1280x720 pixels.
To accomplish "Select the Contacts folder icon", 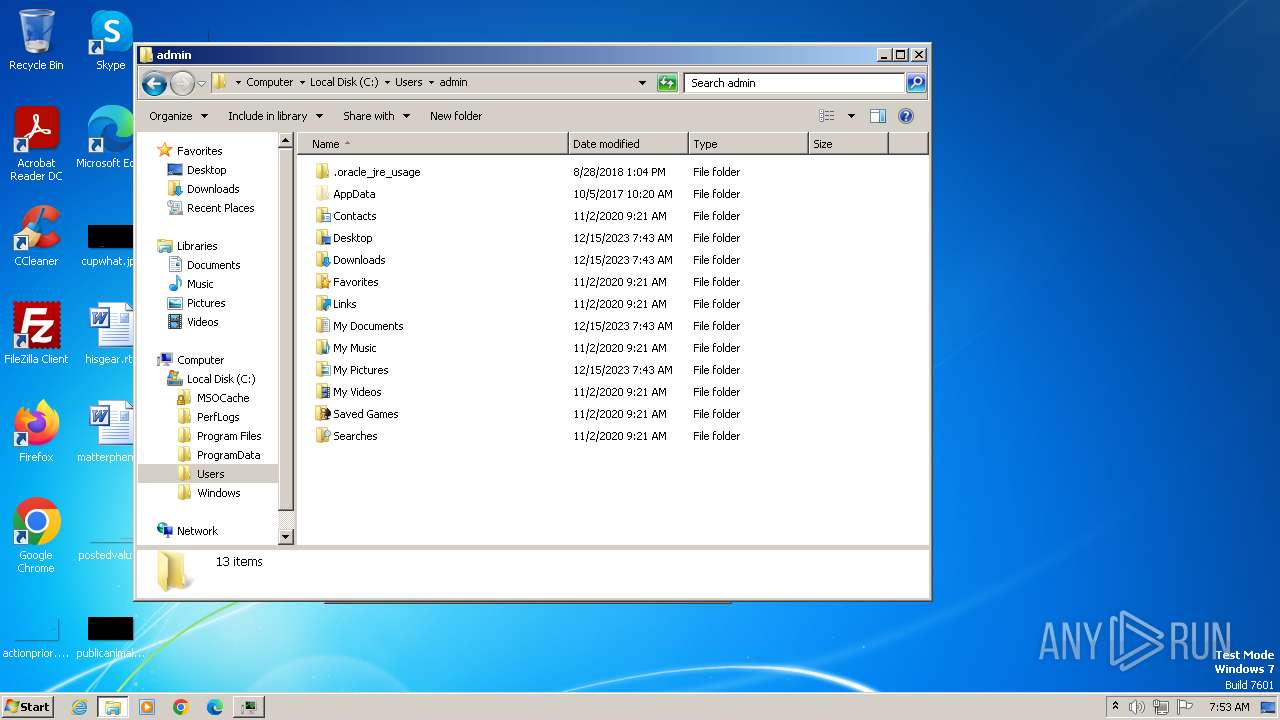I will [x=322, y=216].
